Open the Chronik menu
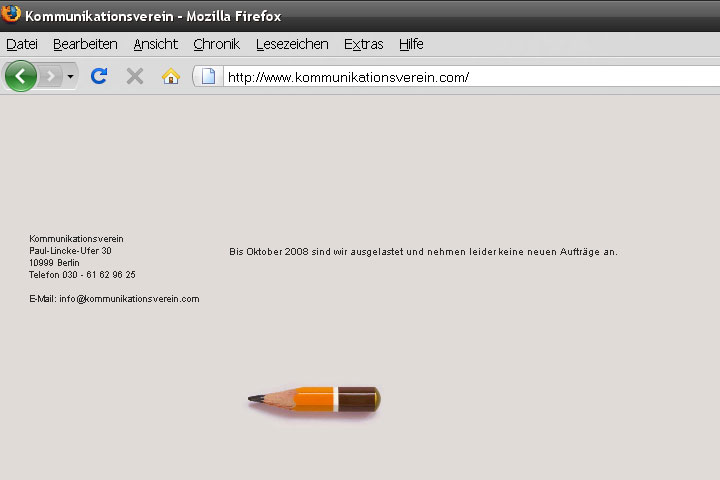 click(217, 44)
